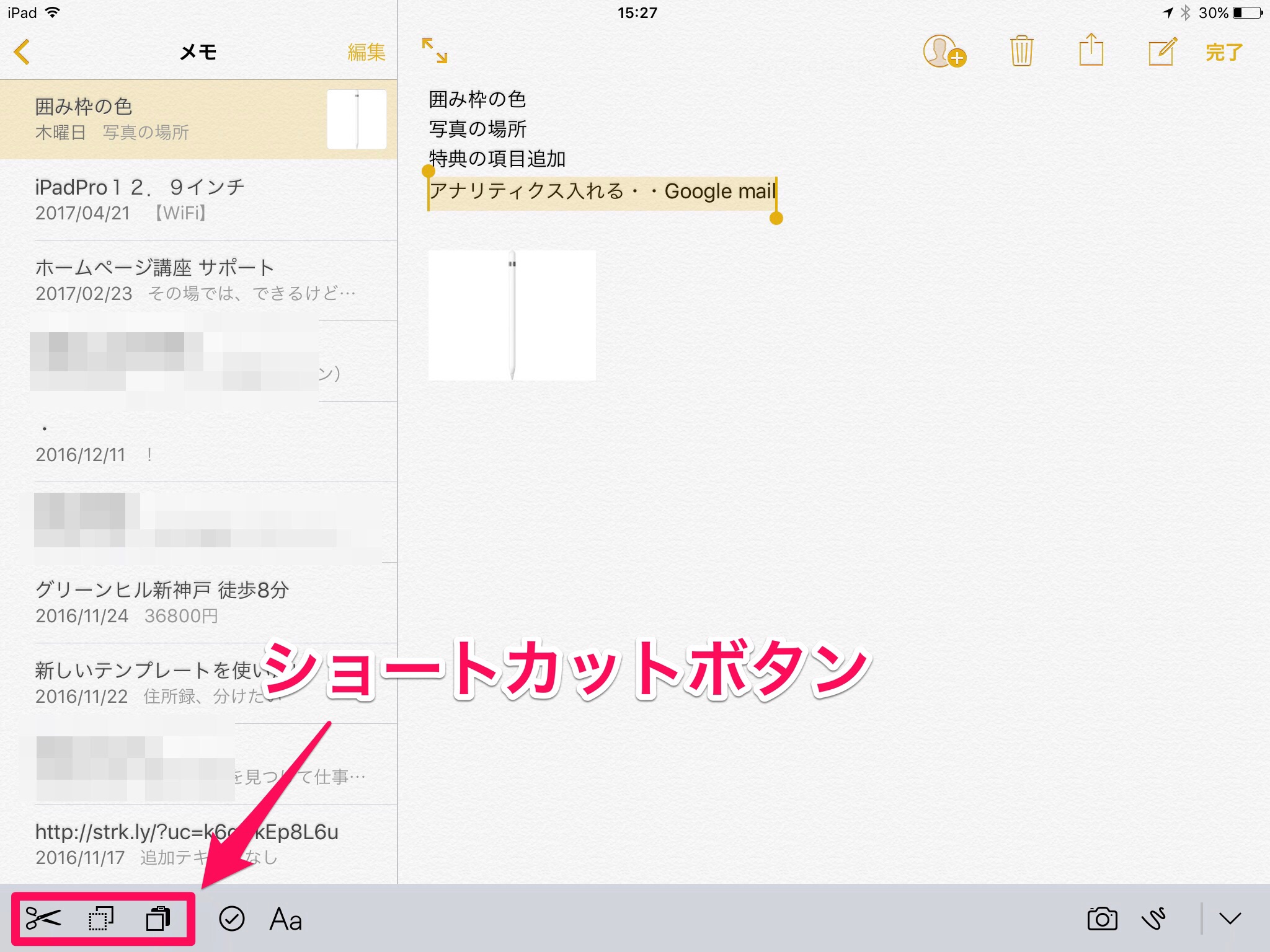Open the グリーンヒル新神戸 徒歩8分 note
Viewport: 1270px width, 952px height.
[x=198, y=602]
